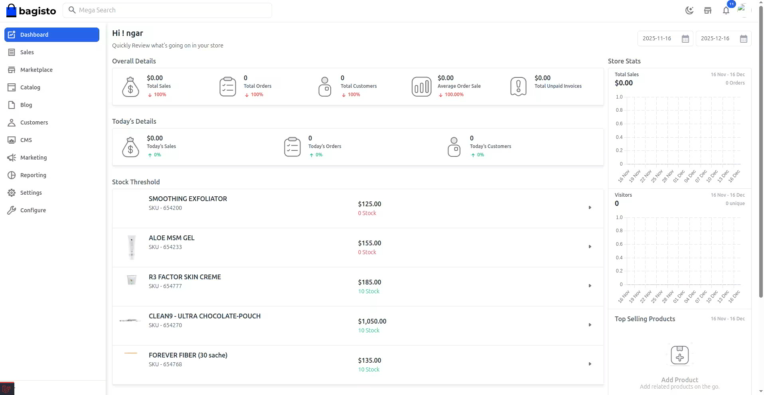Click the Total Sales amount in Store Stats
Viewport: 764px width, 395px height.
pos(624,83)
